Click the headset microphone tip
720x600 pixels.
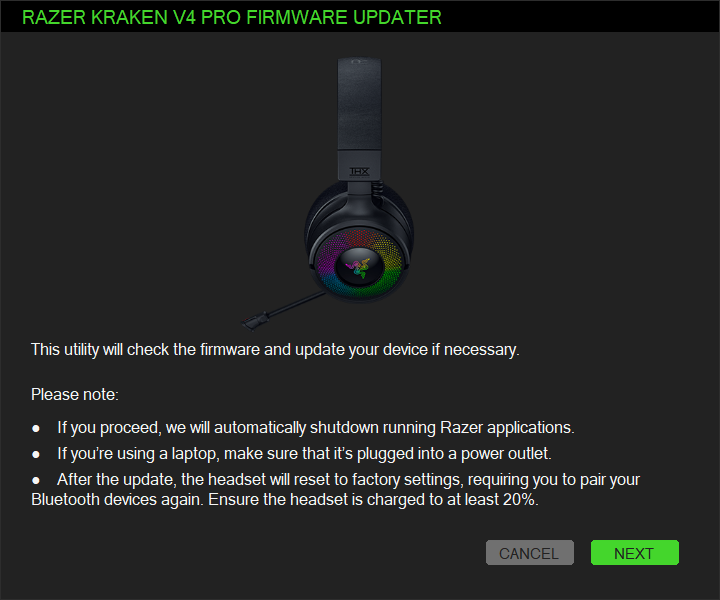point(255,321)
